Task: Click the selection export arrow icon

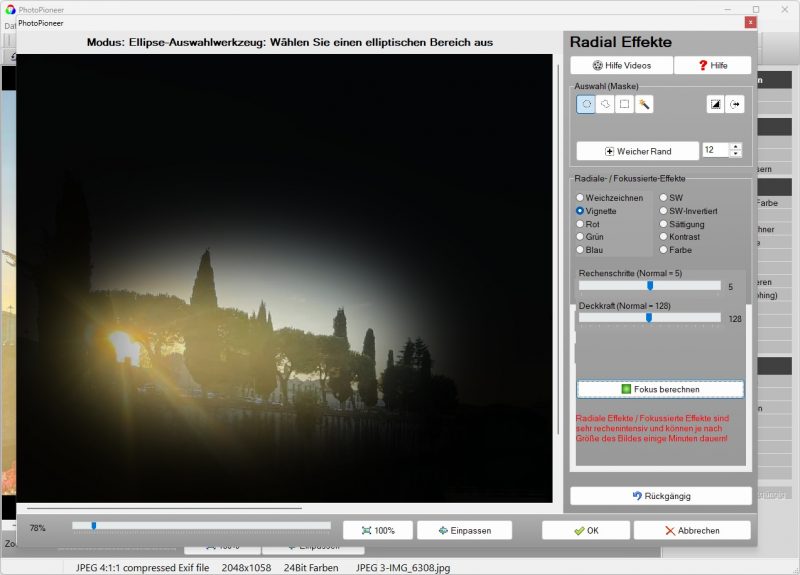Action: pos(735,104)
